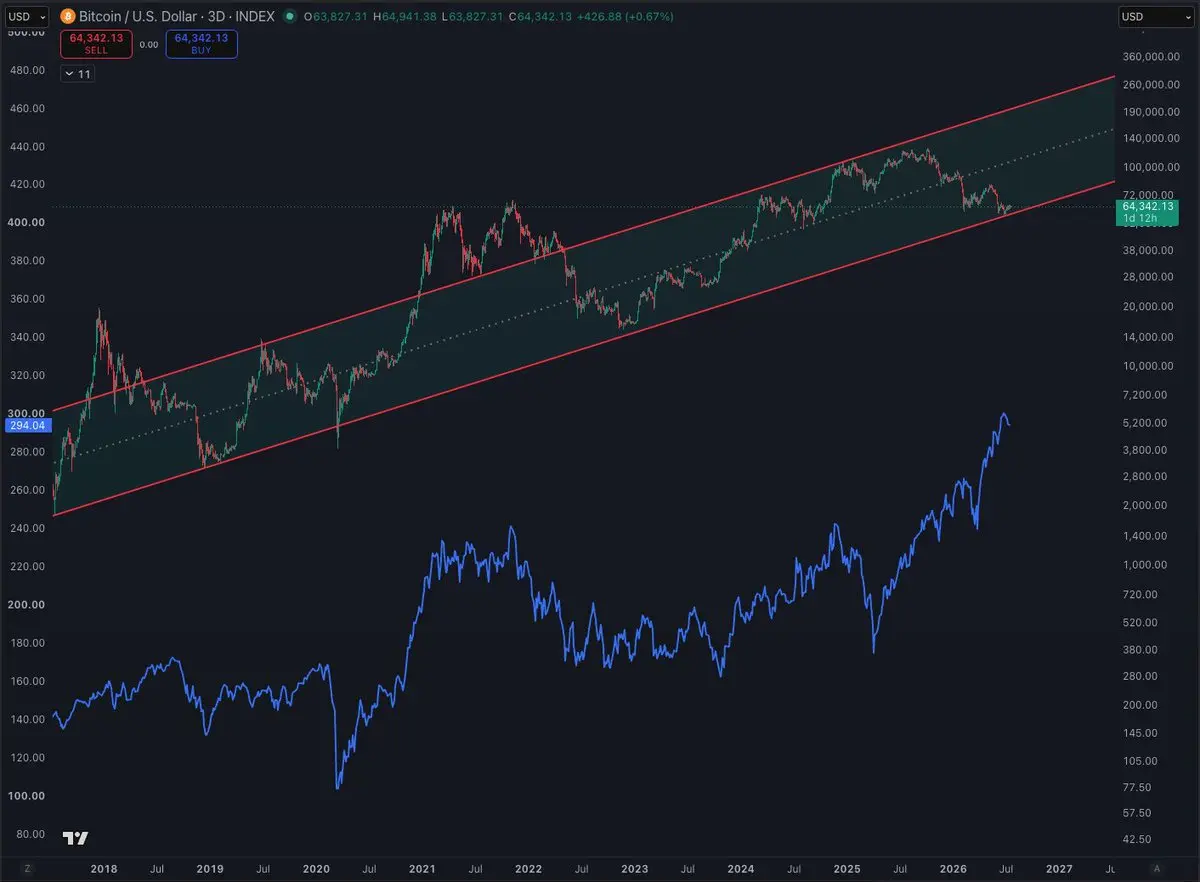This screenshot has height=882, width=1200.
Task: Click the red SELL 64,342.13 button
Action: click(x=96, y=44)
